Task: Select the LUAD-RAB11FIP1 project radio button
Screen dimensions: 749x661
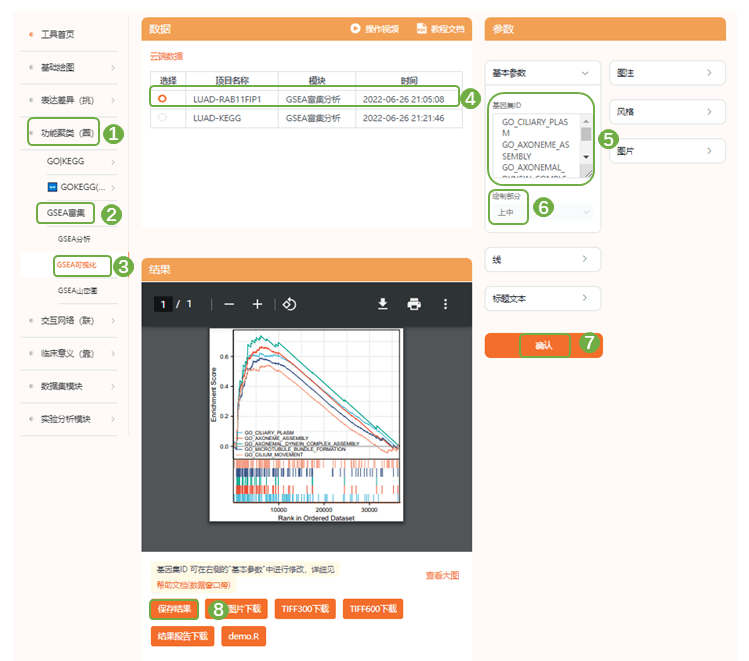Action: 162,98
